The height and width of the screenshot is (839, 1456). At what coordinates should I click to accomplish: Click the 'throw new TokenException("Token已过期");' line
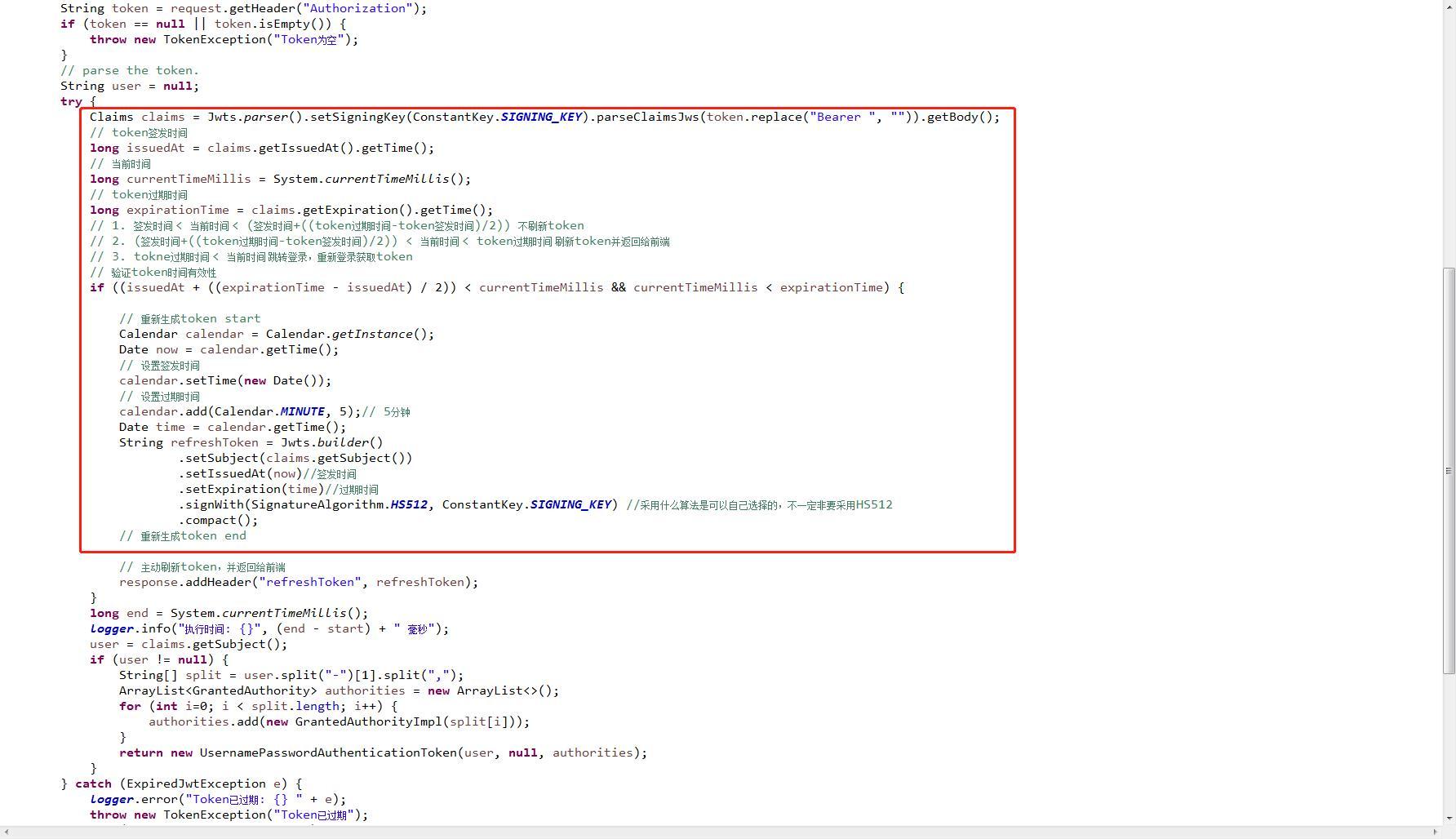(229, 815)
